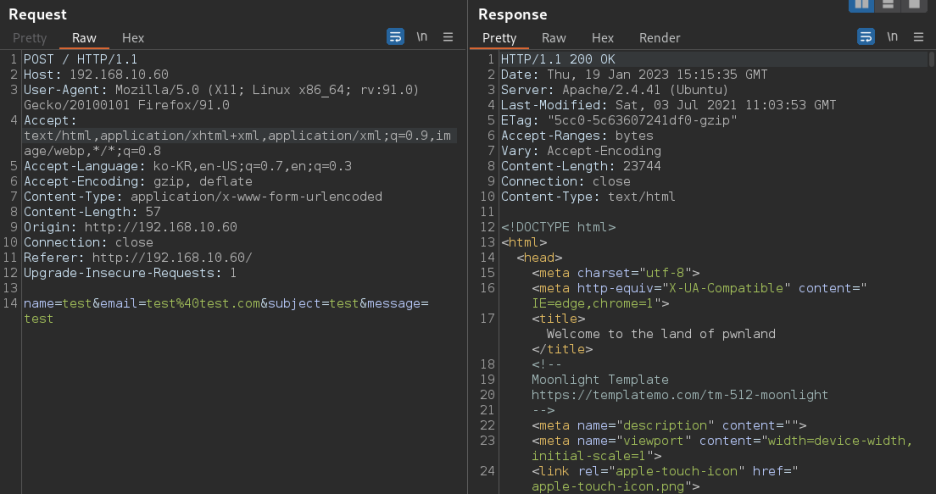Click 'Last-Modified: Sat, 03 Jul 2021' header
The width and height of the screenshot is (936, 494).
point(669,105)
